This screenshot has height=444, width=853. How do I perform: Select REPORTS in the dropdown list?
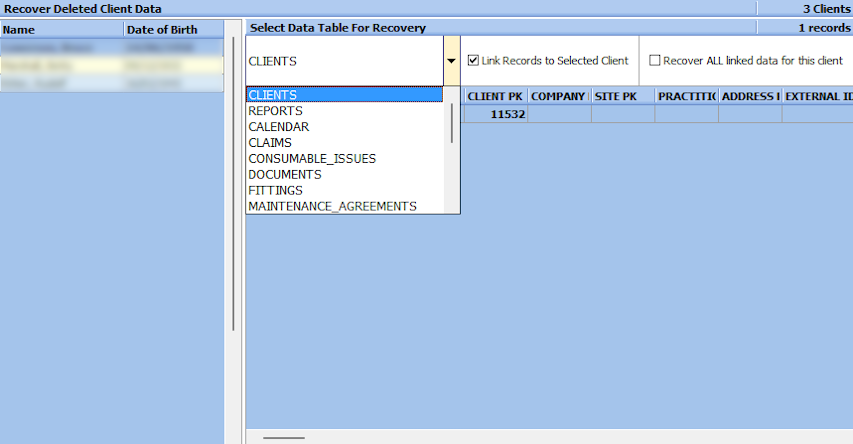point(345,110)
